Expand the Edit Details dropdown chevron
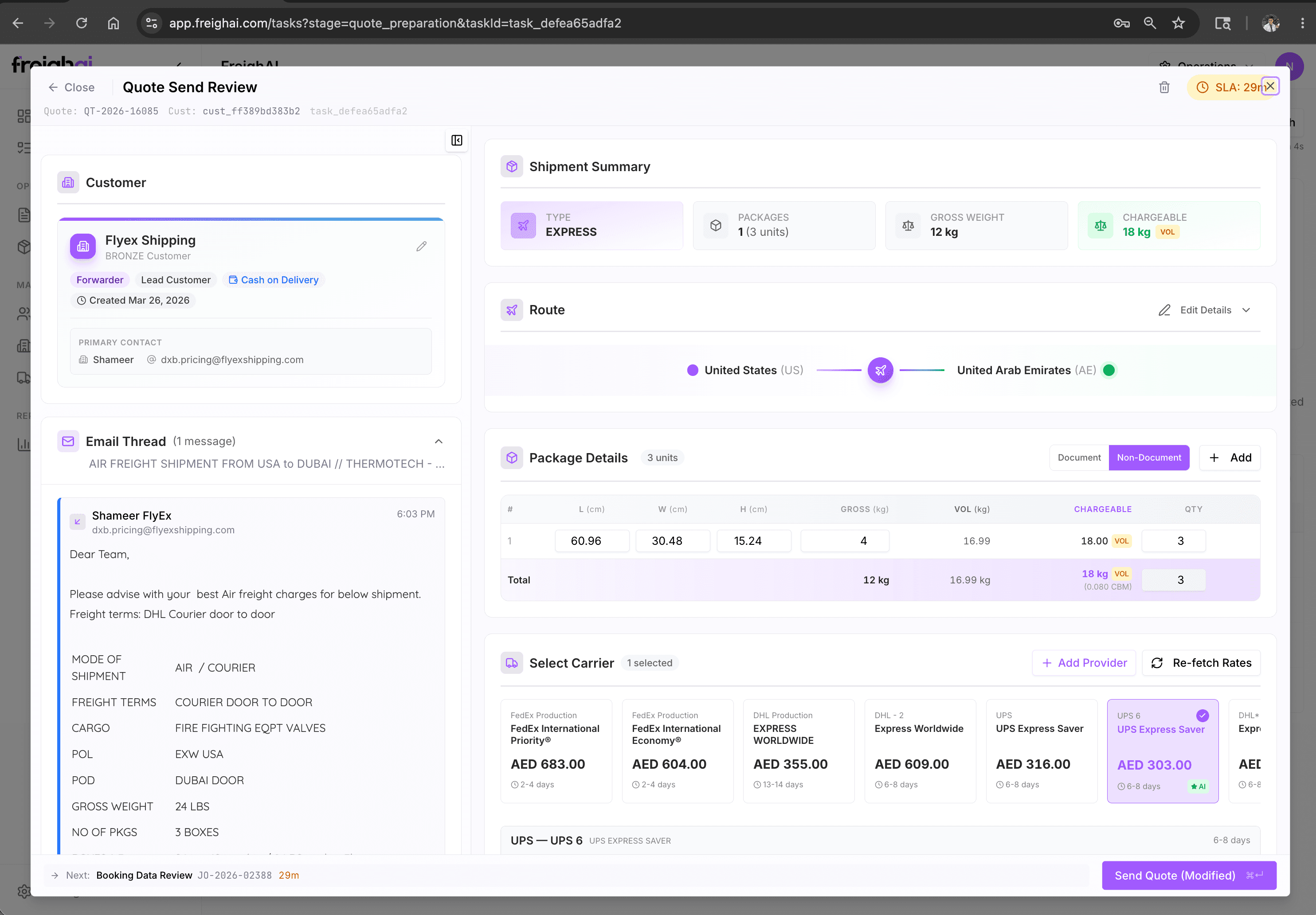The height and width of the screenshot is (915, 1316). (x=1246, y=310)
